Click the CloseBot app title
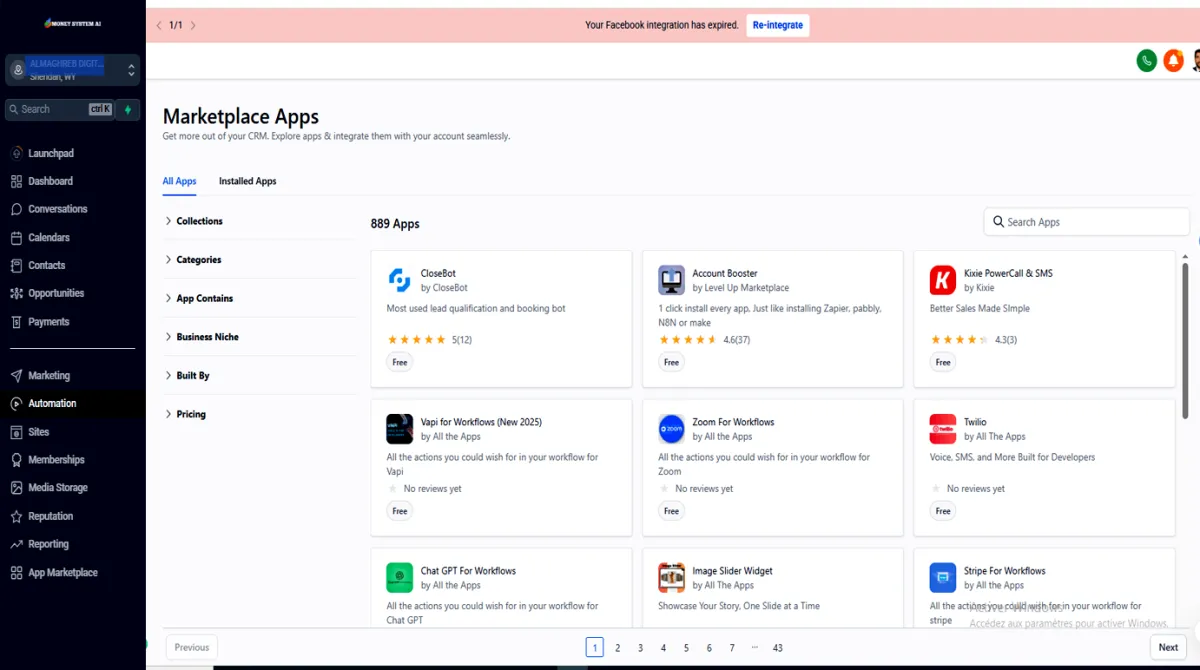Viewport: 1200px width, 670px height. pos(438,273)
